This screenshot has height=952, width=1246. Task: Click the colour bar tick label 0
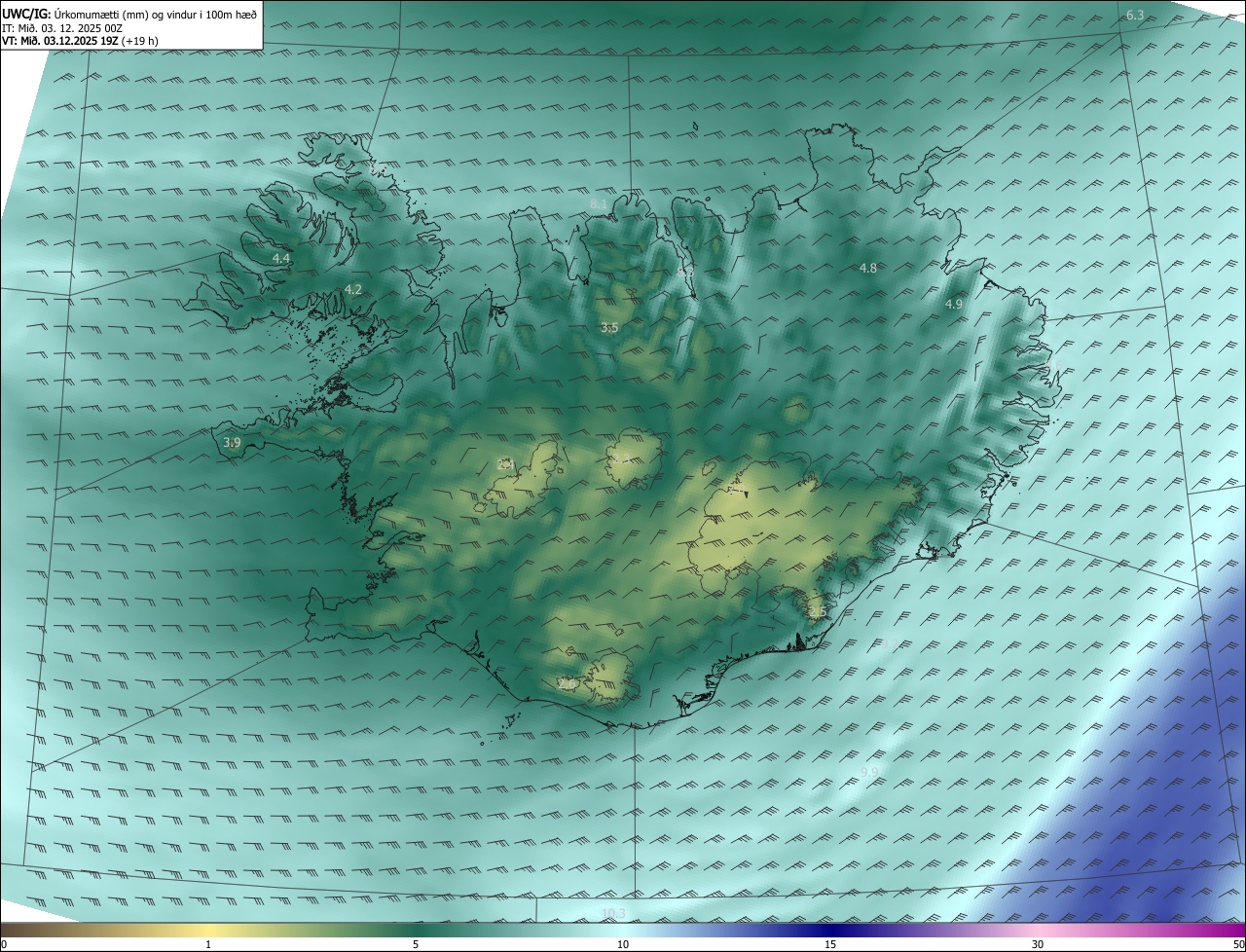[x=3, y=945]
